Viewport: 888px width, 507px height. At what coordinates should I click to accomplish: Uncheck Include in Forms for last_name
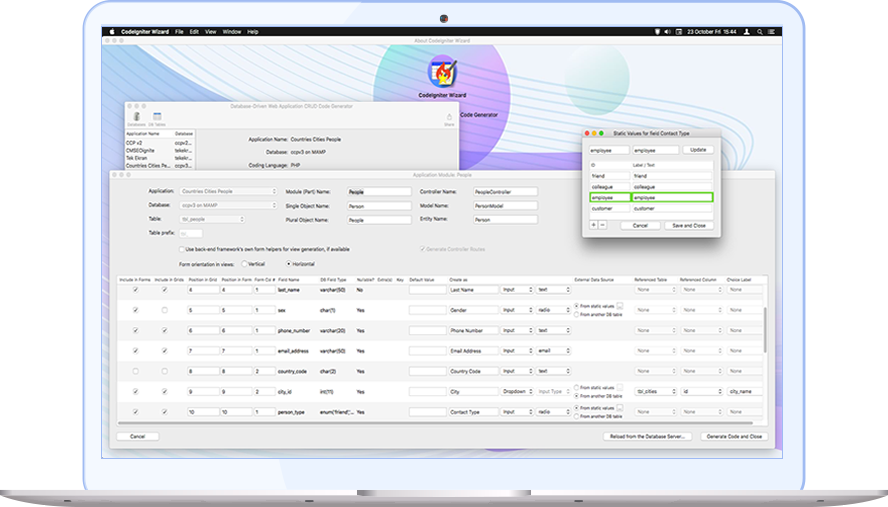pyautogui.click(x=135, y=289)
